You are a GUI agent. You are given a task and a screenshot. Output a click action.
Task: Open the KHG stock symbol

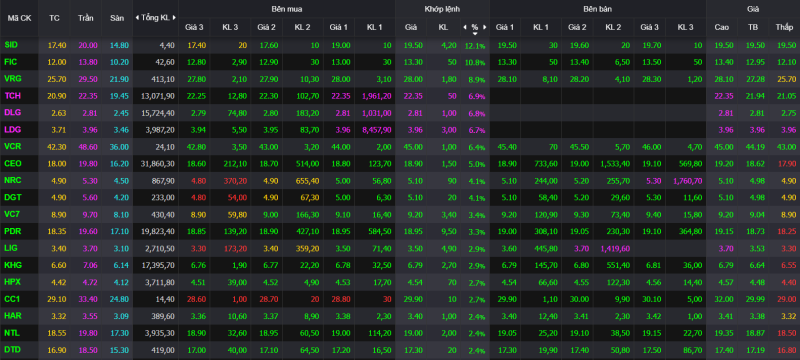(12, 265)
